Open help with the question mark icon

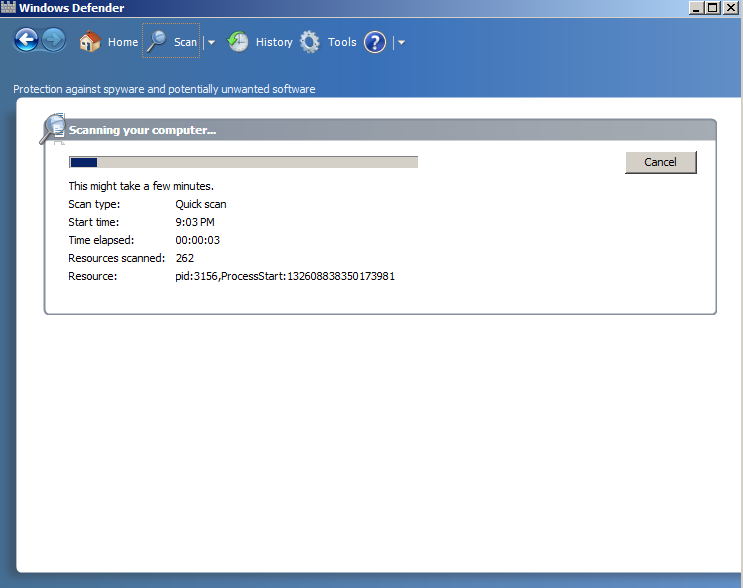click(x=375, y=42)
